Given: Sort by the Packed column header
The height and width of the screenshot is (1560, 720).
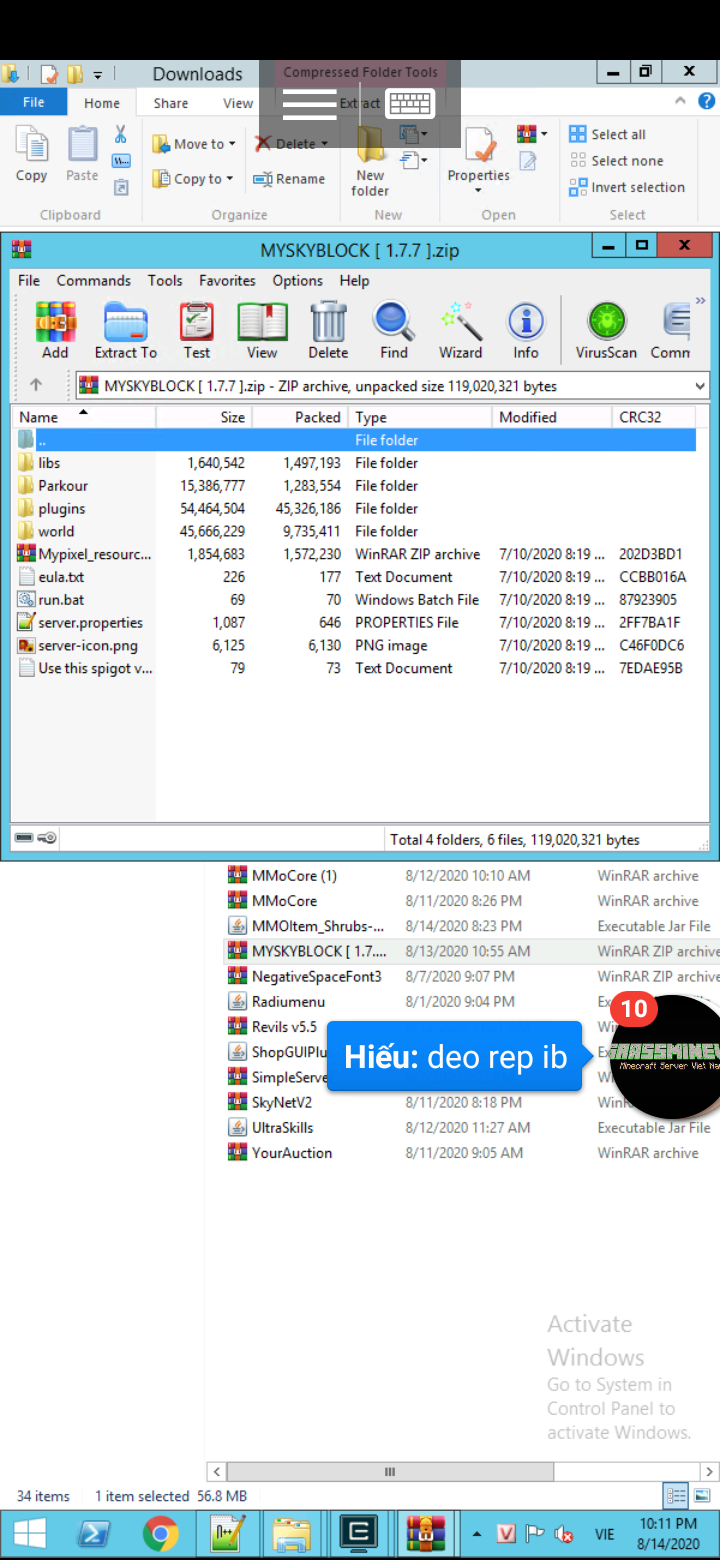Looking at the screenshot, I should [299, 417].
